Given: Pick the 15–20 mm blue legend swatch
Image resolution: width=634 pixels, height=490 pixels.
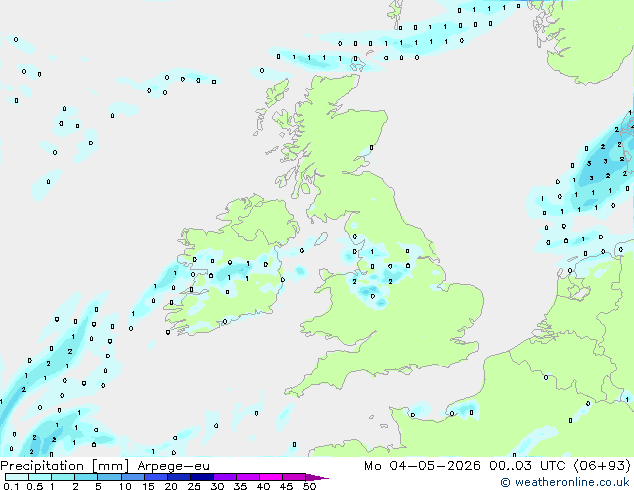Looking at the screenshot, I should [155, 477].
